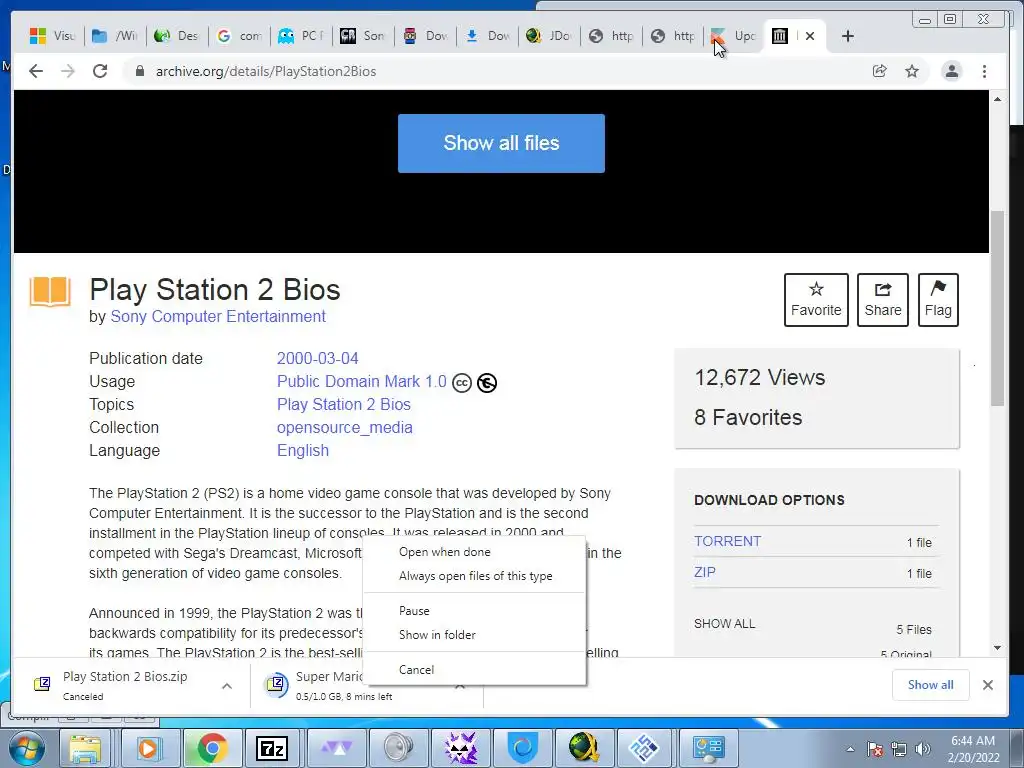Image resolution: width=1024 pixels, height=768 pixels.
Task: Open a new browser tab
Action: (x=848, y=37)
